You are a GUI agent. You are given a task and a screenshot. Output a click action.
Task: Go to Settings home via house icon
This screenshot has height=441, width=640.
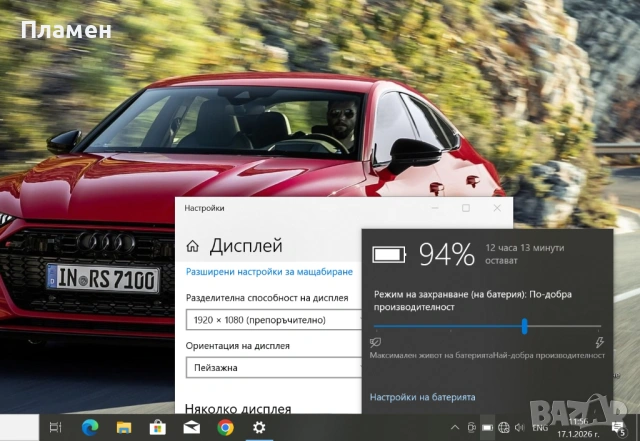[193, 246]
